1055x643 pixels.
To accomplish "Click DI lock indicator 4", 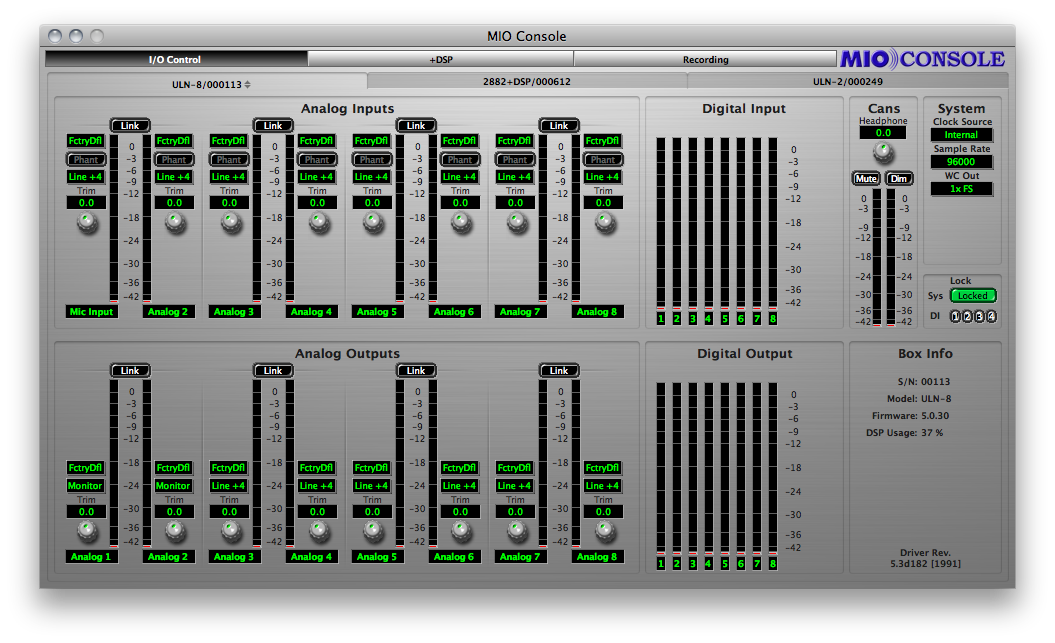I will coord(991,316).
